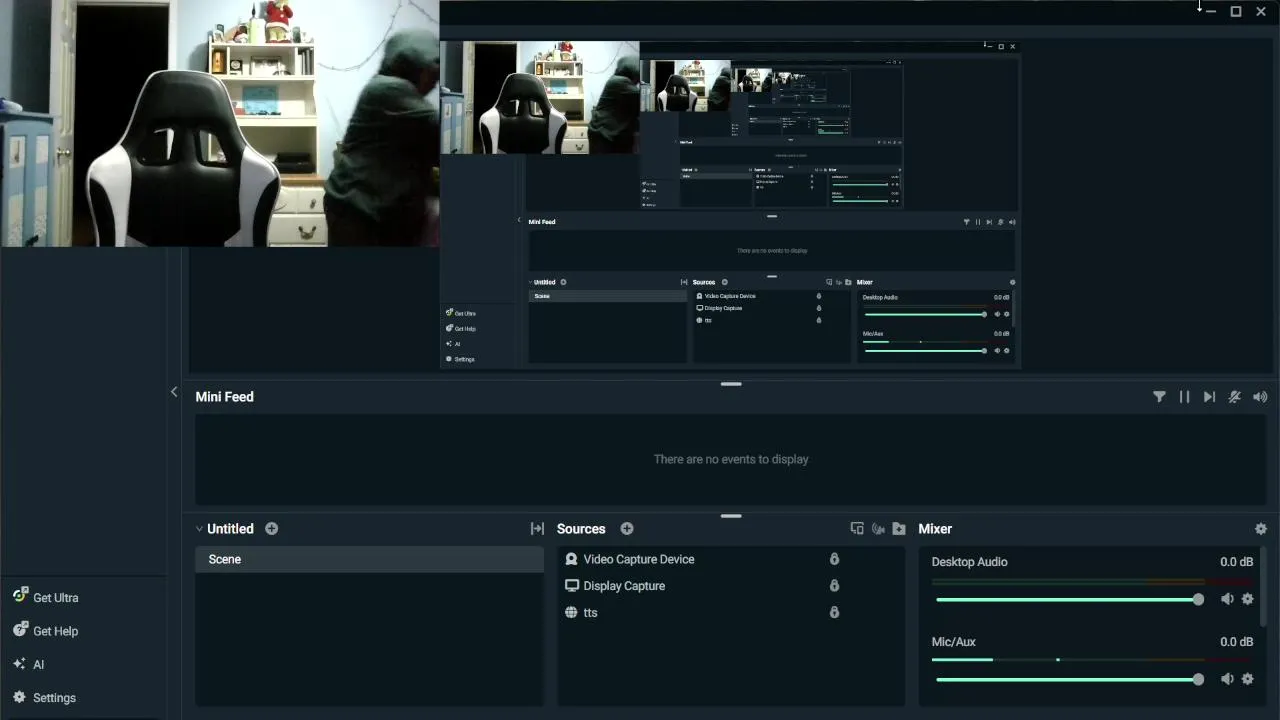Expand the Untitled scene collection dropdown
Viewport: 1280px width, 720px height.
pos(200,529)
